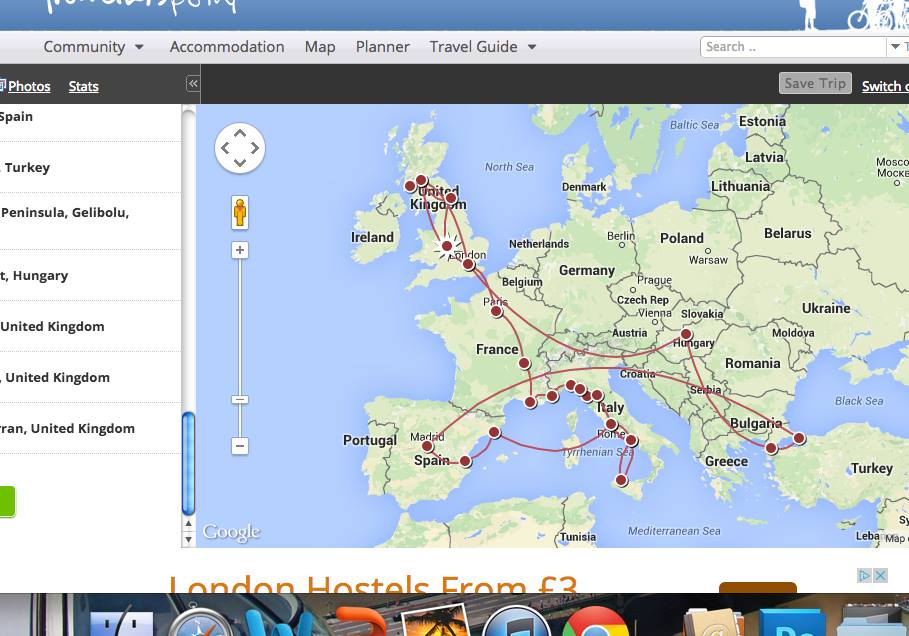
Task: Zoom in with the map plus button
Action: tap(240, 250)
